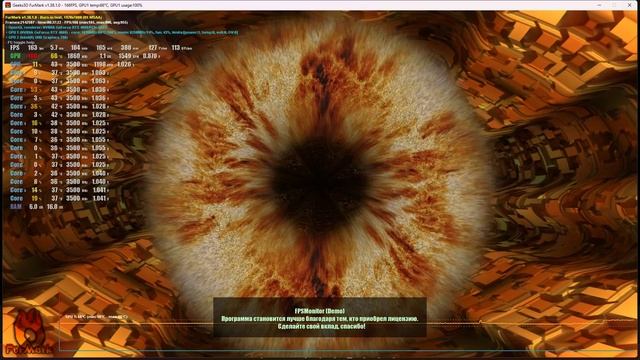Viewport: 640px width, 360px height.
Task: Click the GPU temperature graph label at bottom
Action: tap(96, 317)
